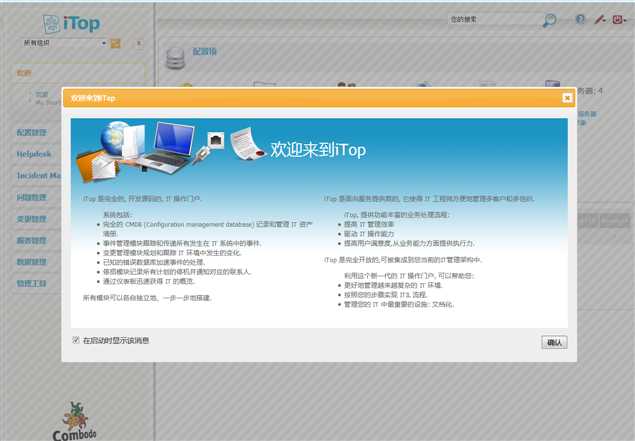The image size is (635, 441).
Task: Click the orange organization tree icon
Action: click(116, 43)
